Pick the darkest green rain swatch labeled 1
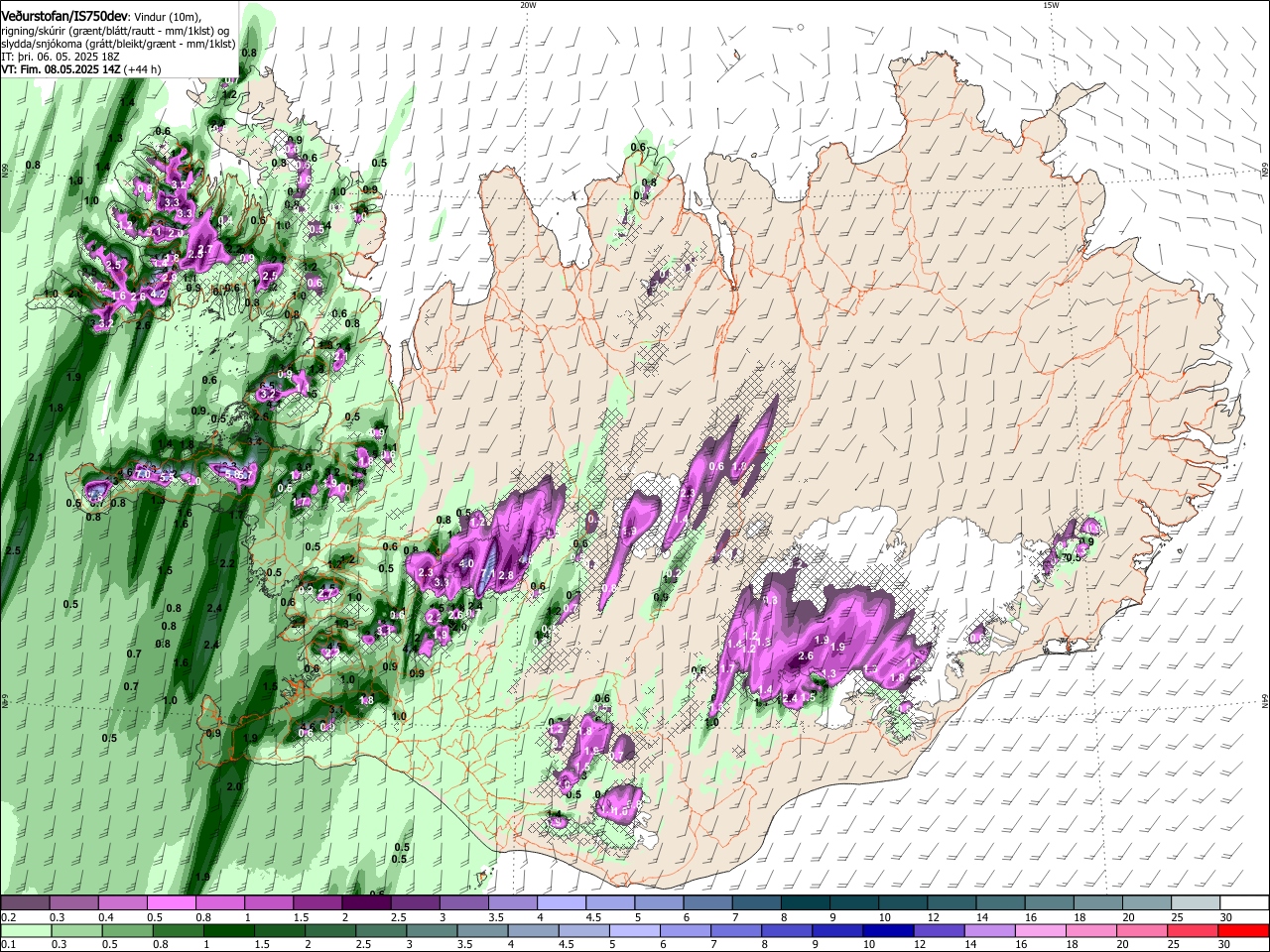This screenshot has width=1270, height=952. pyautogui.click(x=230, y=930)
